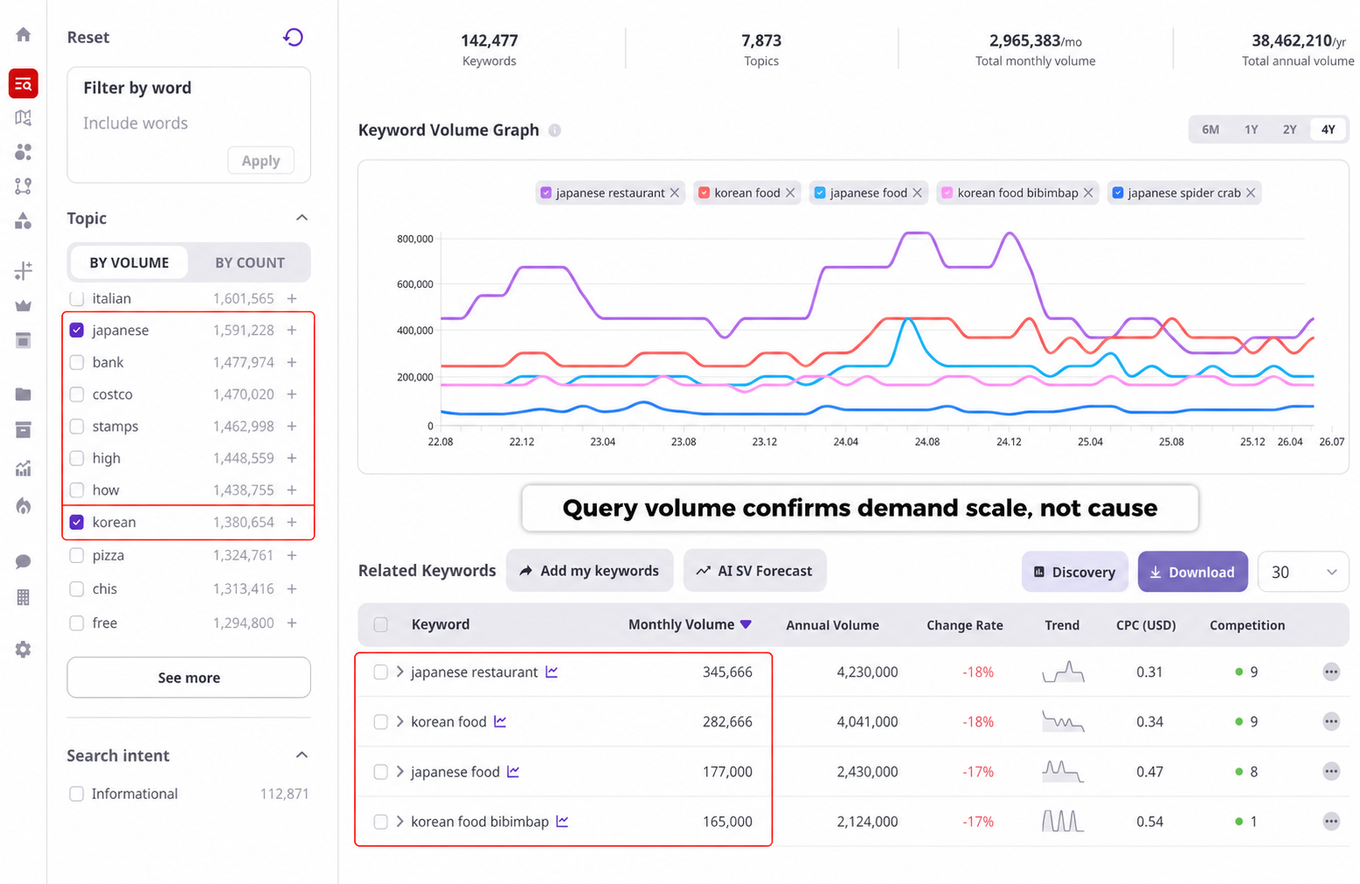1360x884 pixels.
Task: Toggle japanese food legend checkbox in graph
Action: coord(820,193)
